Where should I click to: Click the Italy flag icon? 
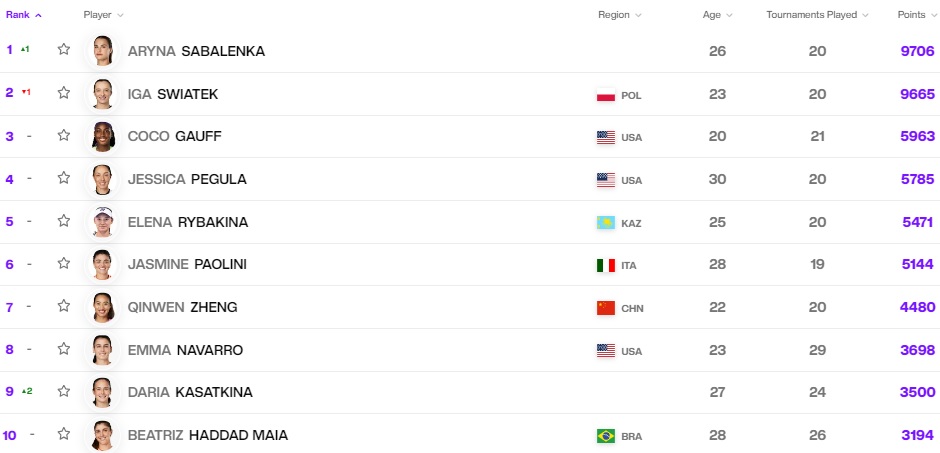605,265
